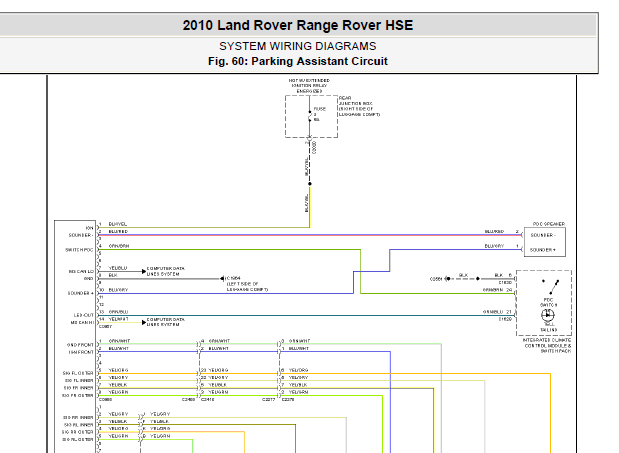Click the 'YEL/WHT' wire label at pin 14
This screenshot has height=453, width=619.
click(118, 319)
